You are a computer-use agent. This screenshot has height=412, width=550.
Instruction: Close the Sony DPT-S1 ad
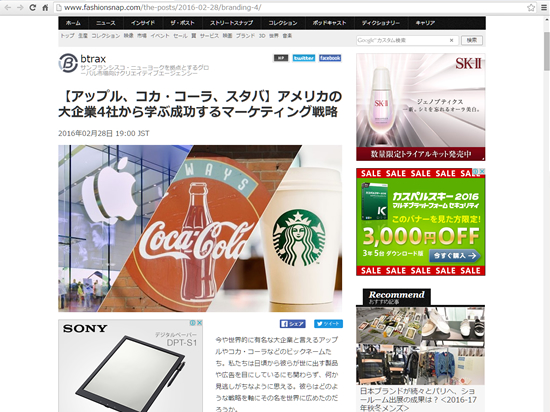click(x=199, y=323)
